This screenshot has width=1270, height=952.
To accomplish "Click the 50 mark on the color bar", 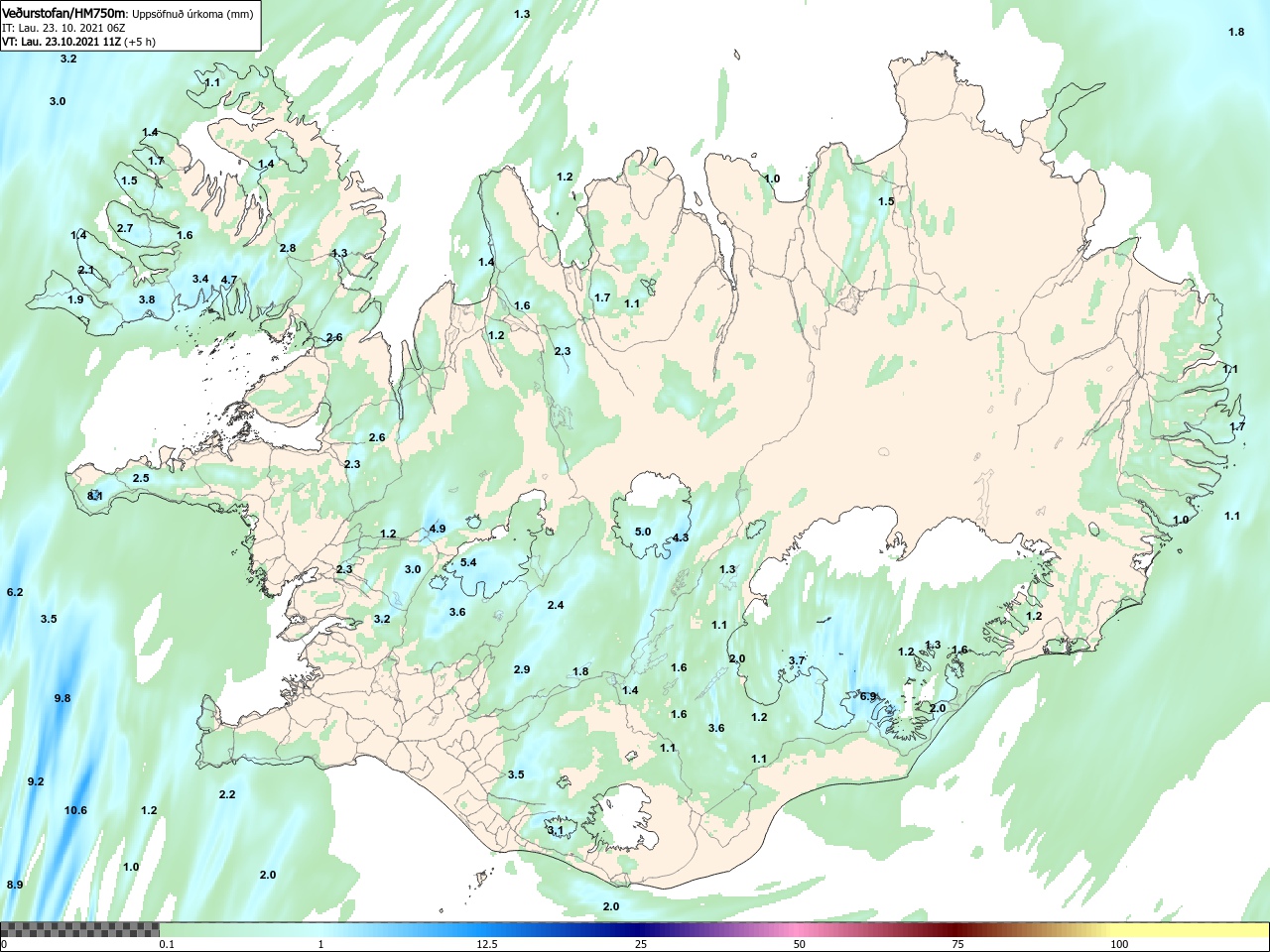I will coord(800,944).
